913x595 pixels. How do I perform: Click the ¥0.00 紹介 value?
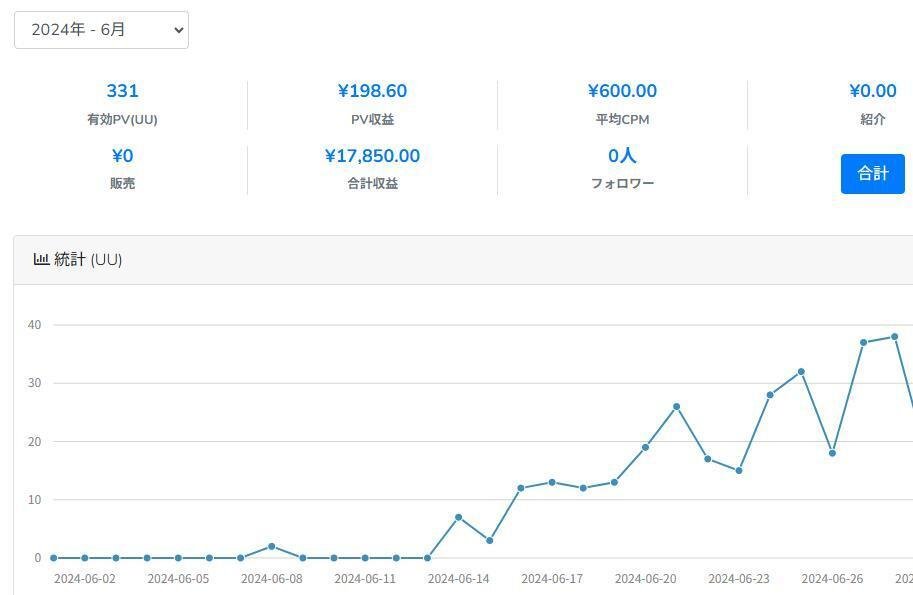(x=872, y=91)
